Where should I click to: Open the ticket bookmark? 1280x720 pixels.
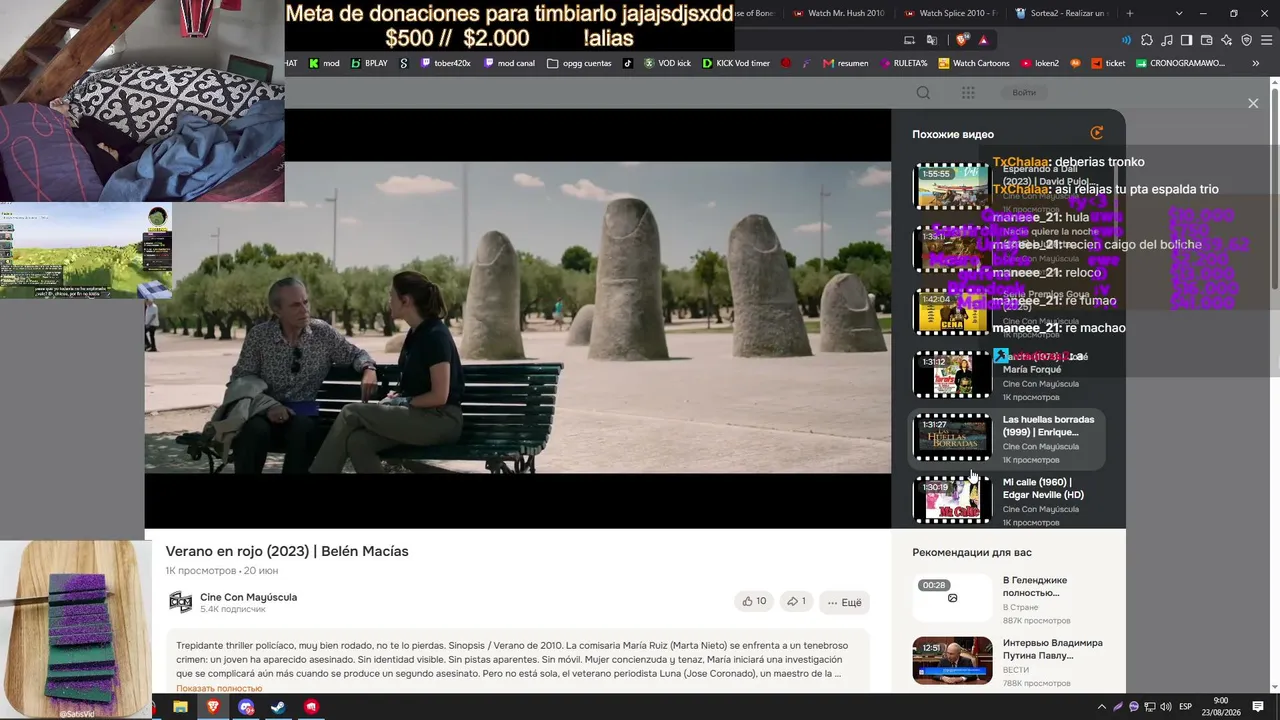click(1108, 63)
